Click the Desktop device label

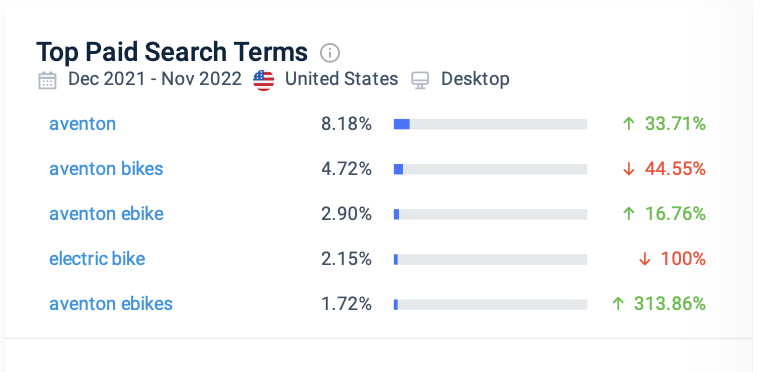click(x=475, y=79)
